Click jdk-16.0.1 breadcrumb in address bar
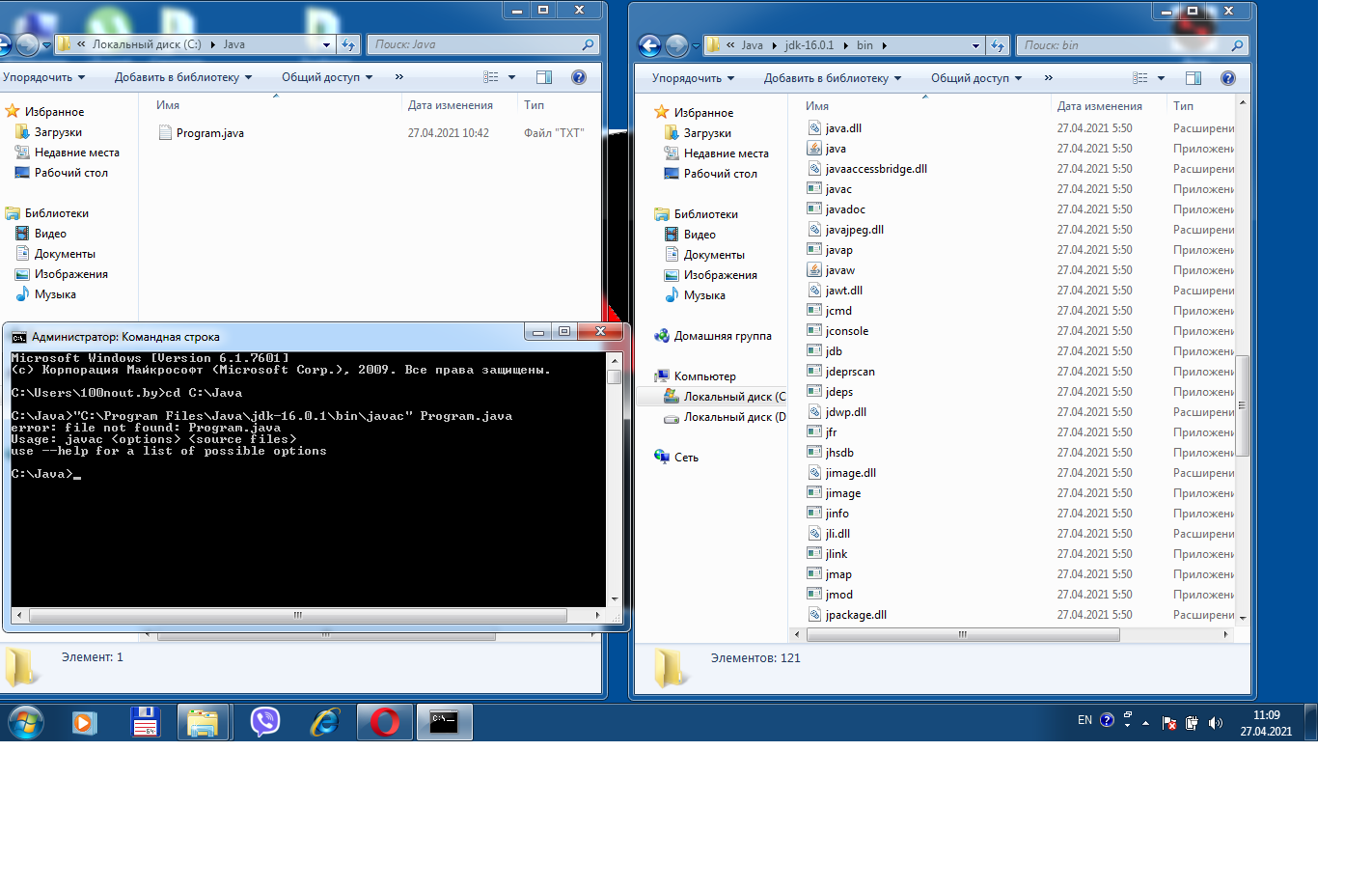This screenshot has height=890, width=1372. coord(809,45)
